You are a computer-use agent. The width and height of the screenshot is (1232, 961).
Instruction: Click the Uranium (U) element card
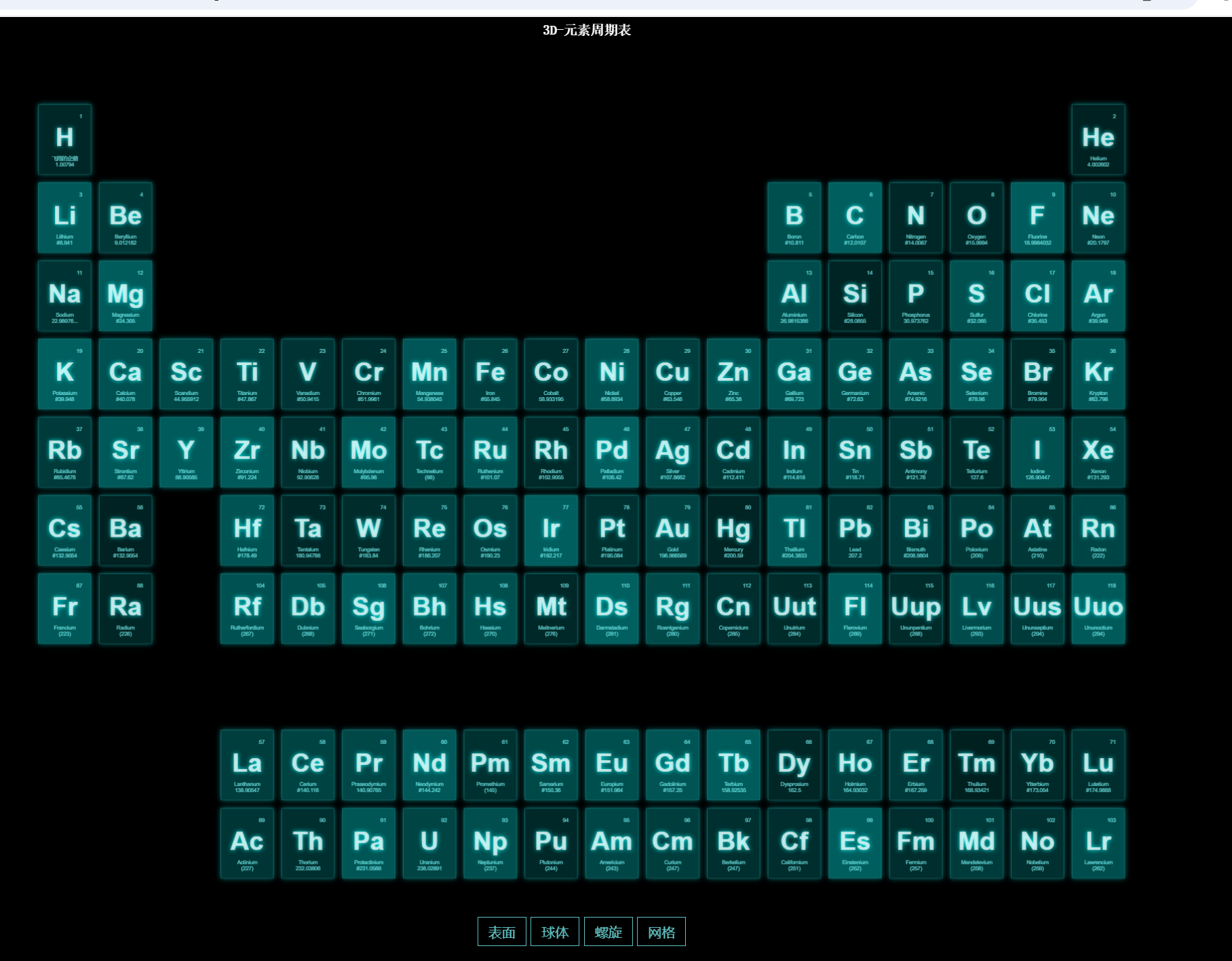(x=429, y=843)
